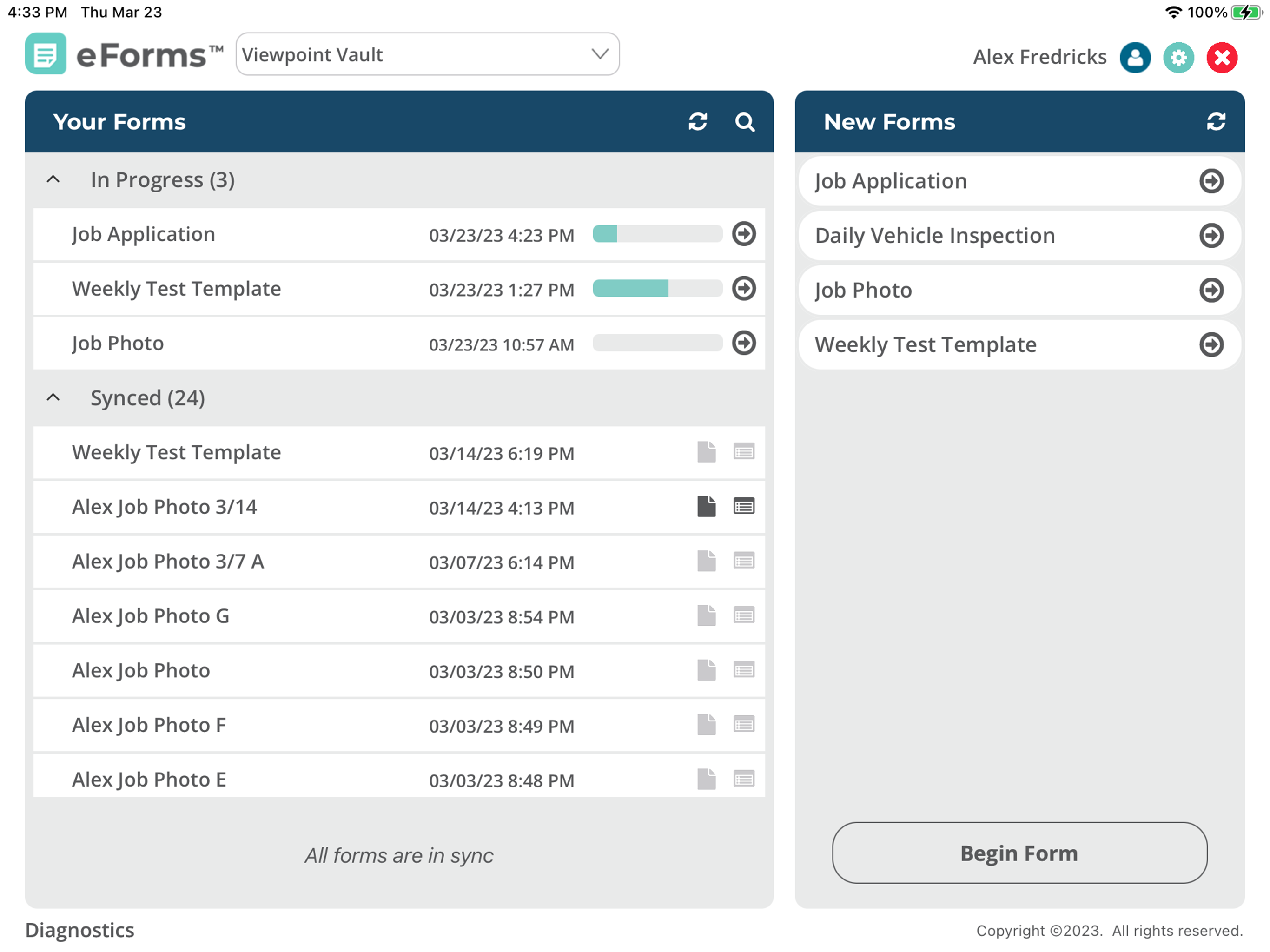Select Weekly Test Template in New Forms
This screenshot has height=952, width=1270.
coord(1020,344)
